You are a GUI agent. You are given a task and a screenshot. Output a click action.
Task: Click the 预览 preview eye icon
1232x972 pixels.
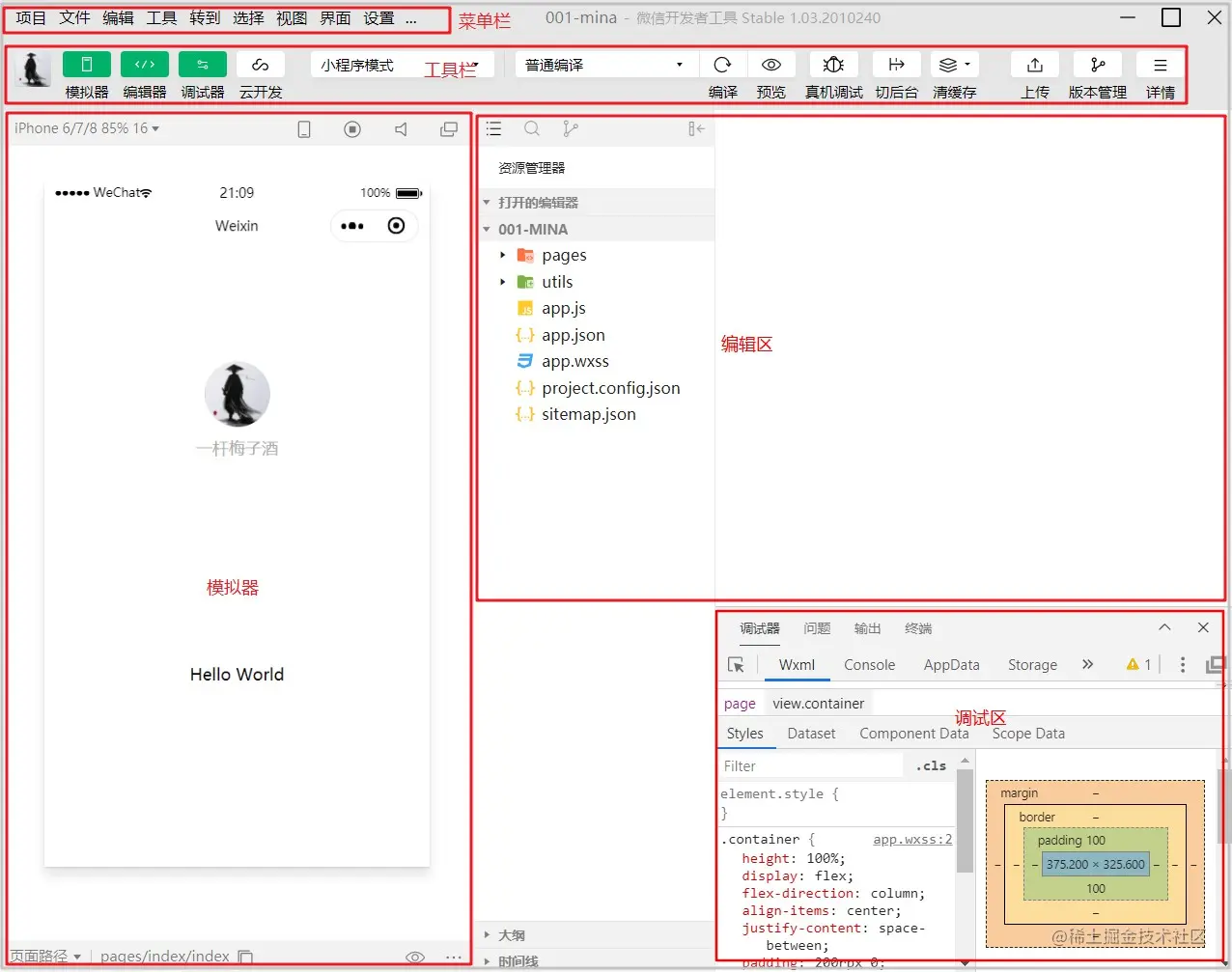click(770, 65)
